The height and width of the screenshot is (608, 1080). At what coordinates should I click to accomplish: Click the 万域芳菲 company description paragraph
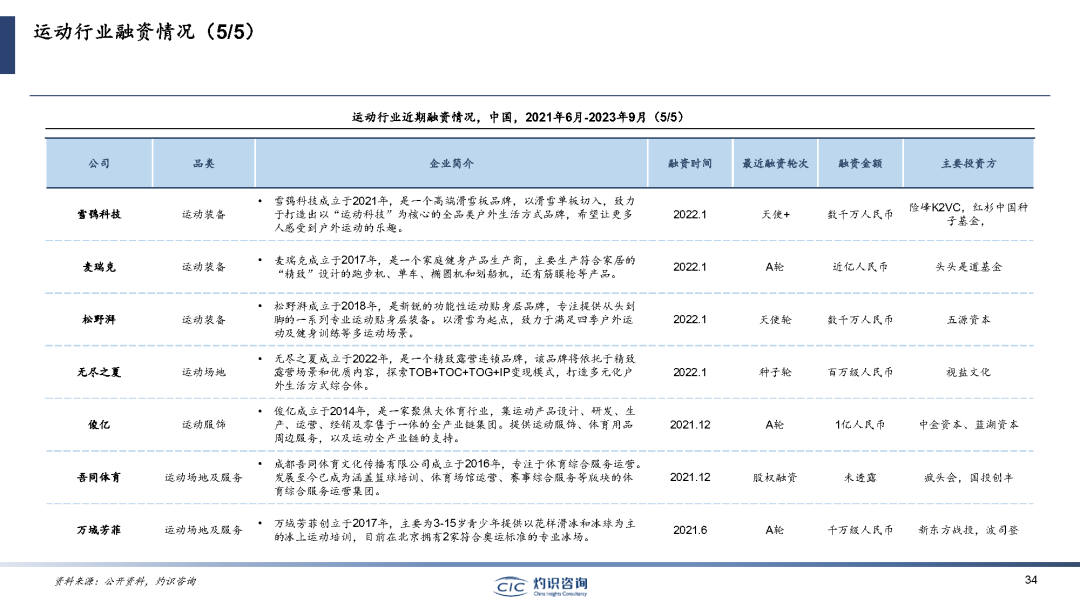(454, 530)
